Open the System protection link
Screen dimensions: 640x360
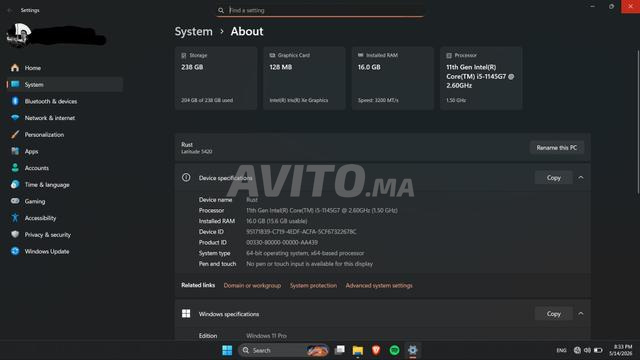[x=313, y=286]
